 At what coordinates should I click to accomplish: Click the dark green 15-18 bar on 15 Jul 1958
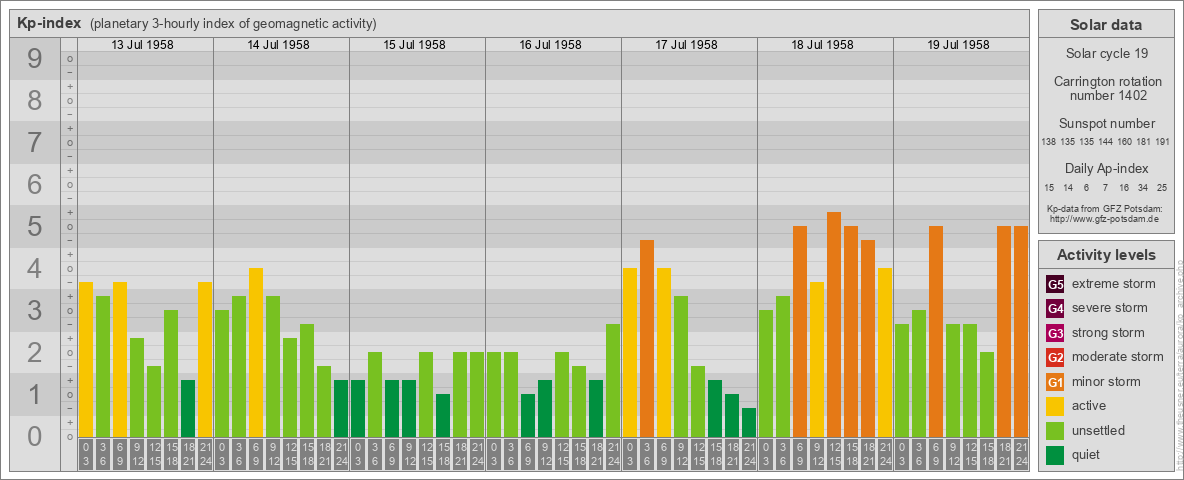443,415
